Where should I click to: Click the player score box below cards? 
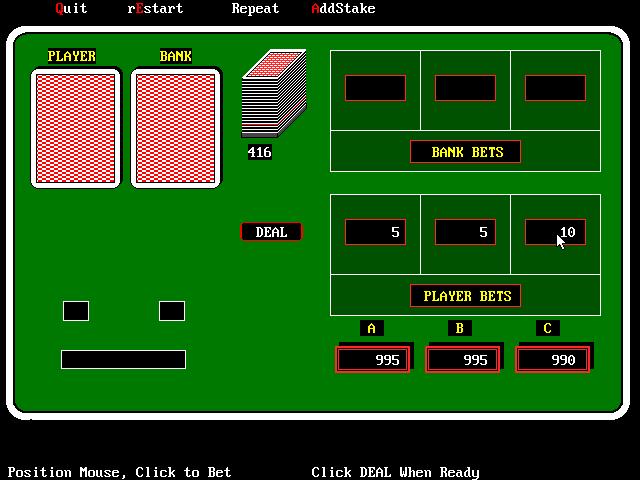[x=76, y=311]
